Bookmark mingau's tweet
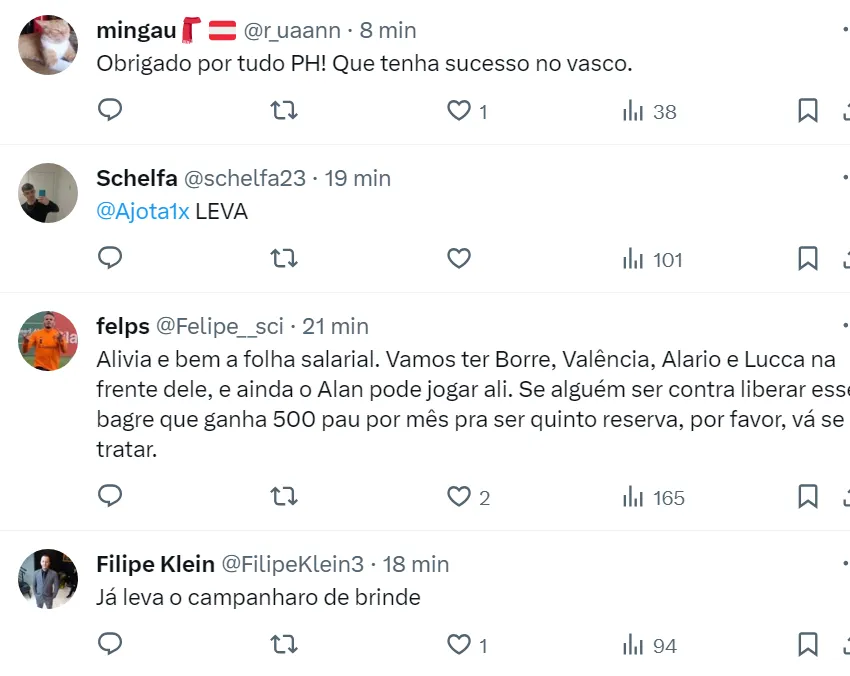Screen dimensions: 850x676 point(807,110)
